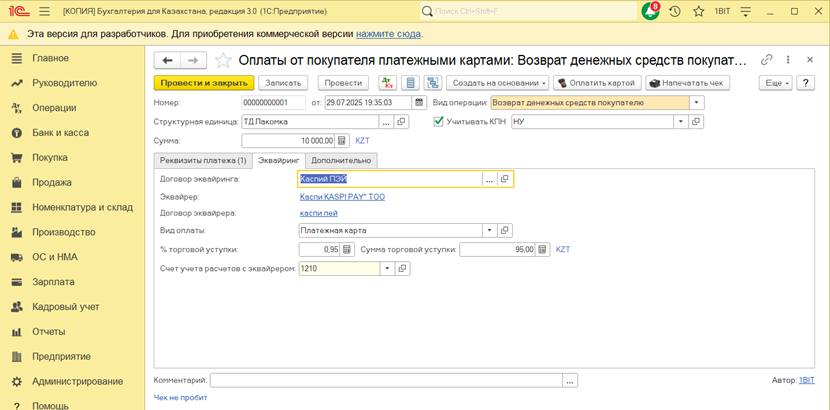
Task: Open the Каспи KASPI PAY ТОО link
Action: [x=342, y=197]
